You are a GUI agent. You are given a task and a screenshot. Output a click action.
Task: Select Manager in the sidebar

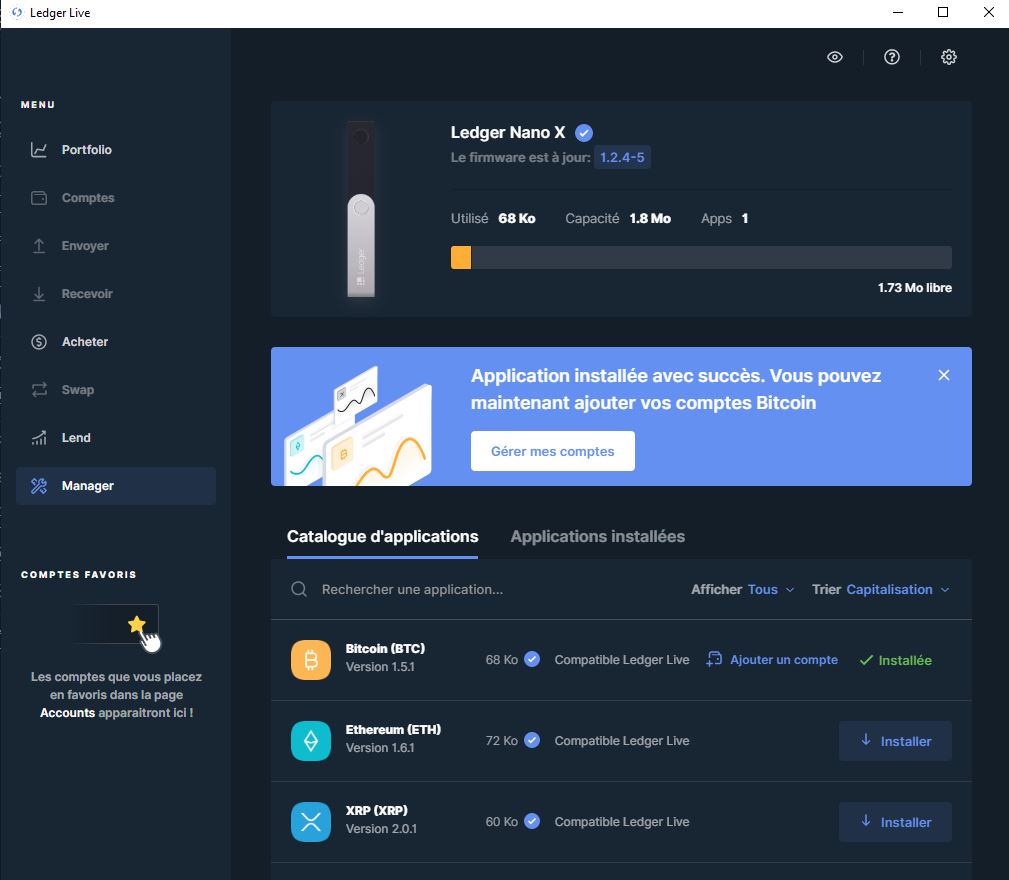(116, 486)
